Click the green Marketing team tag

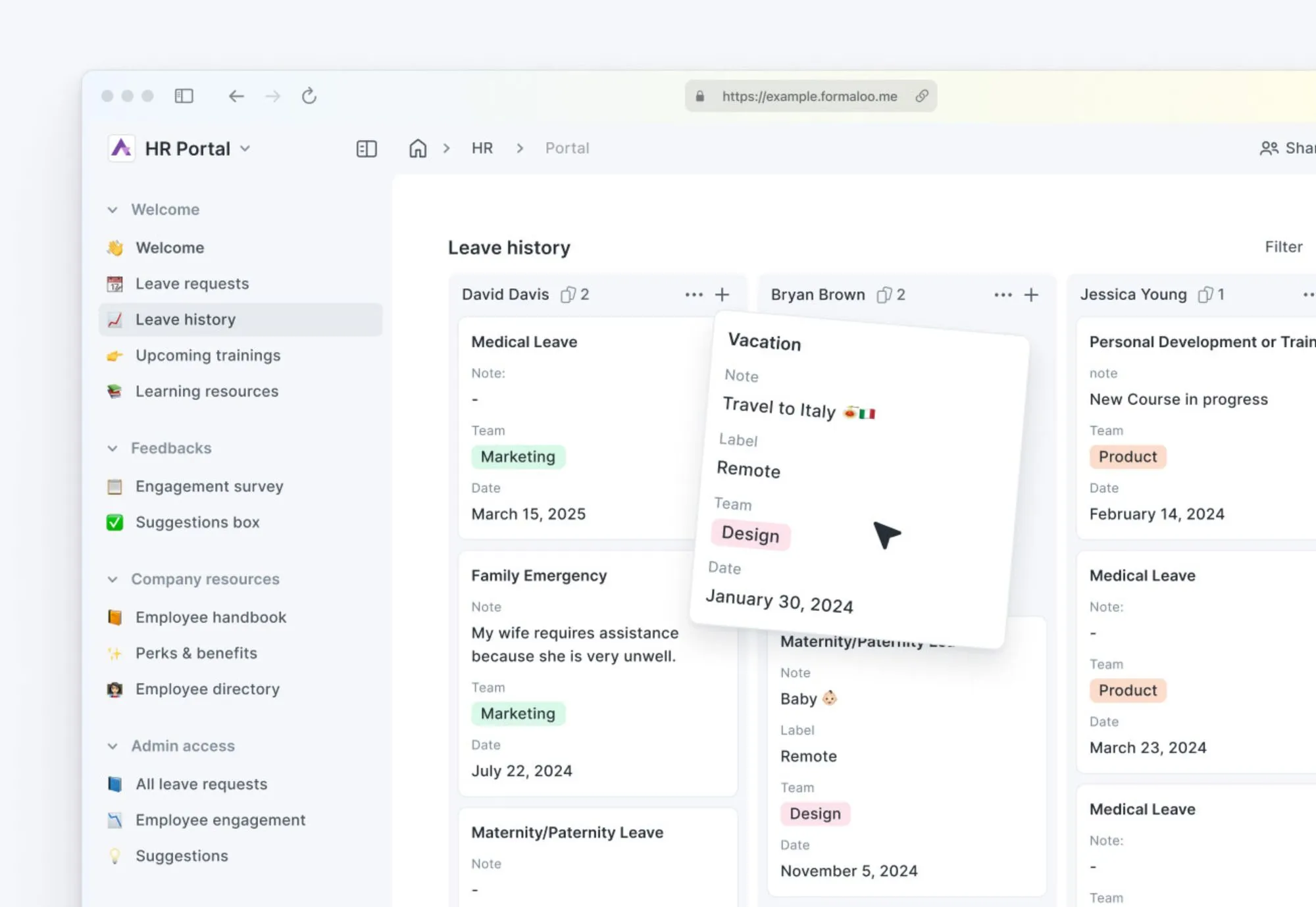pos(518,456)
